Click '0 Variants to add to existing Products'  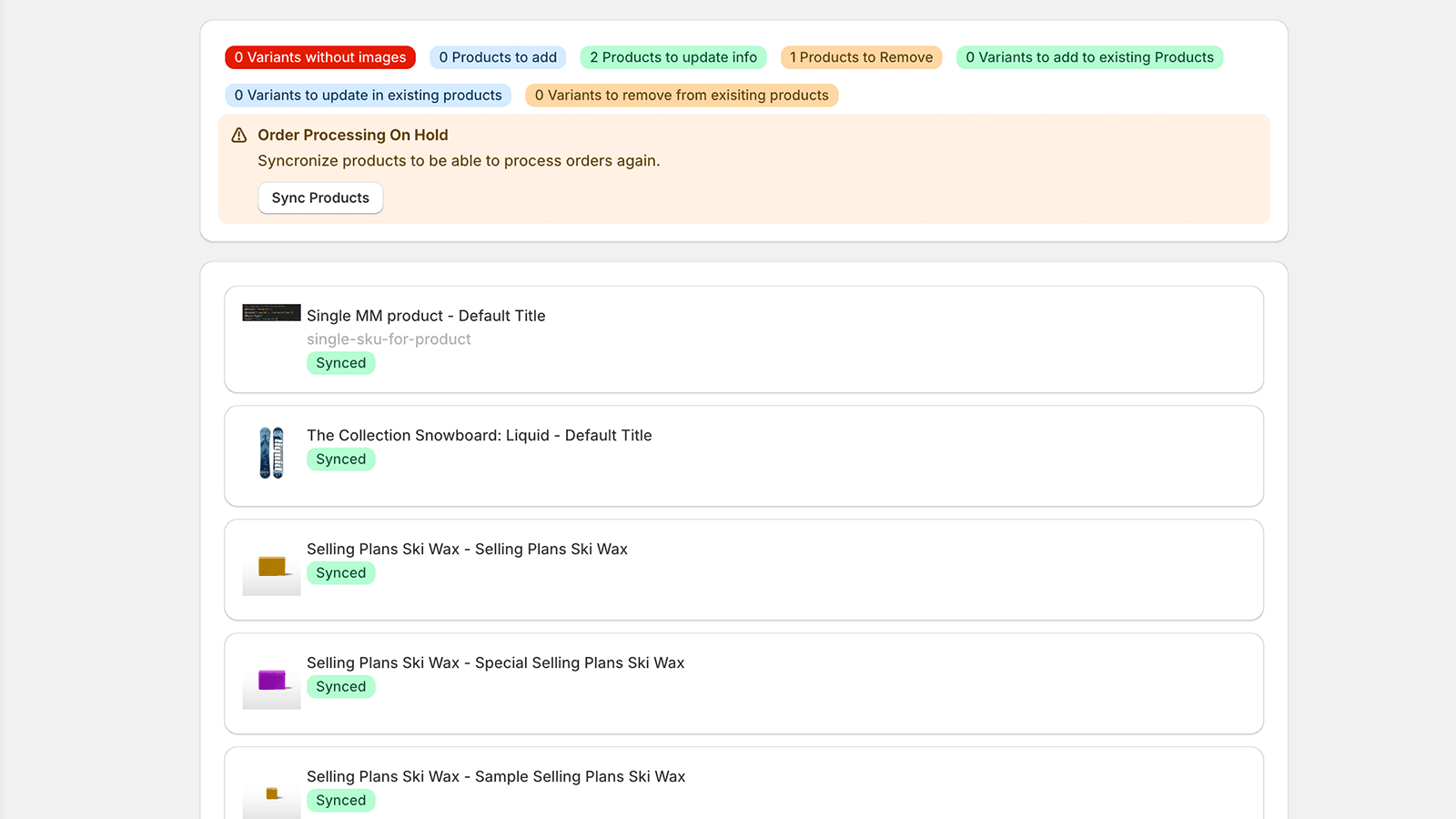pos(1089,57)
